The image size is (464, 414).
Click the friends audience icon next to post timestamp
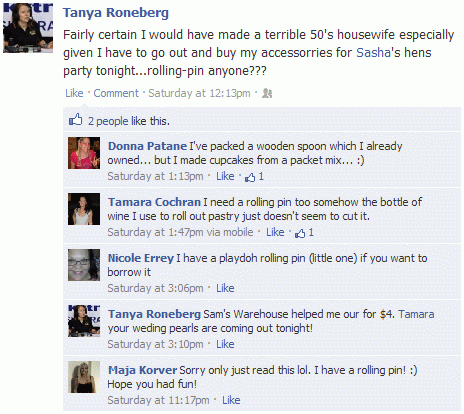(x=267, y=93)
